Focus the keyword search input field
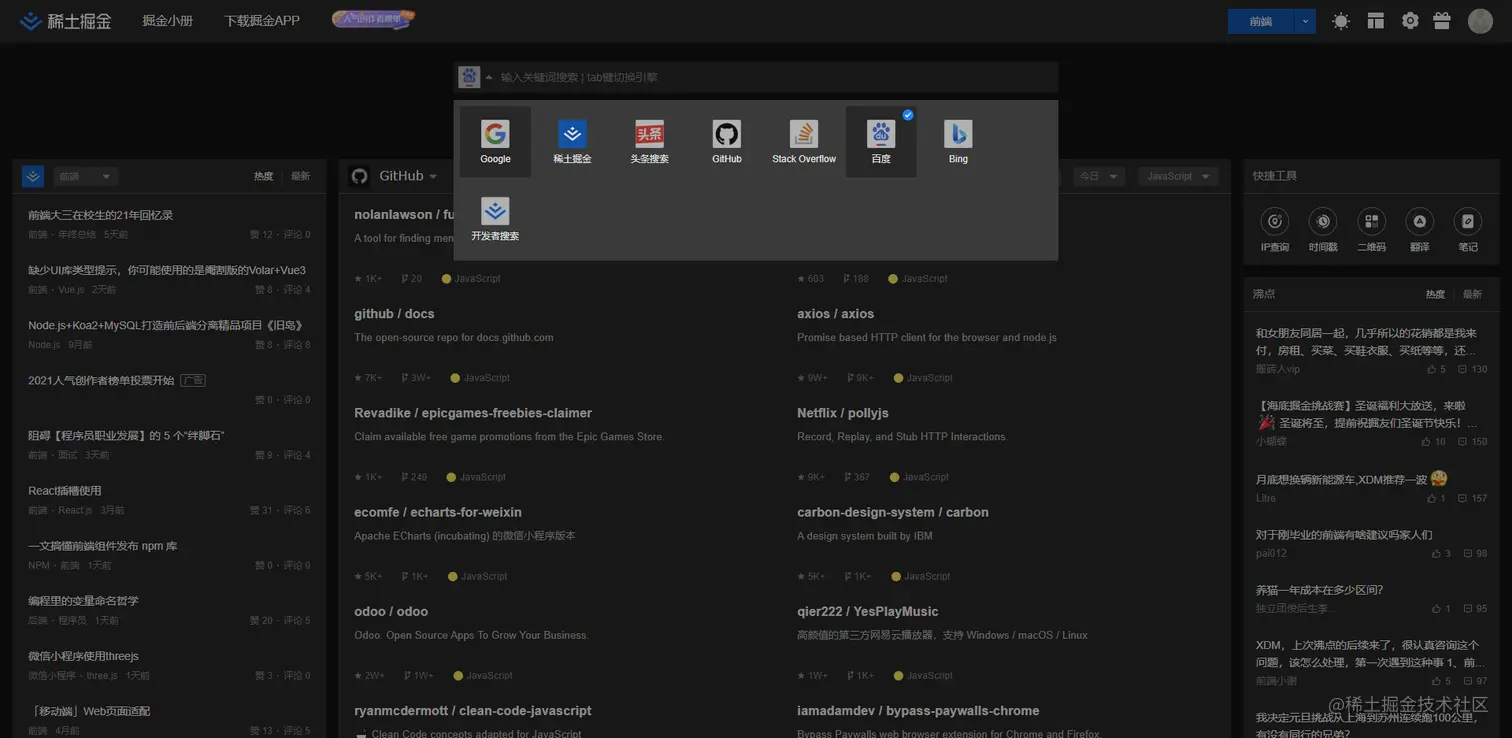The image size is (1512, 738). point(775,77)
